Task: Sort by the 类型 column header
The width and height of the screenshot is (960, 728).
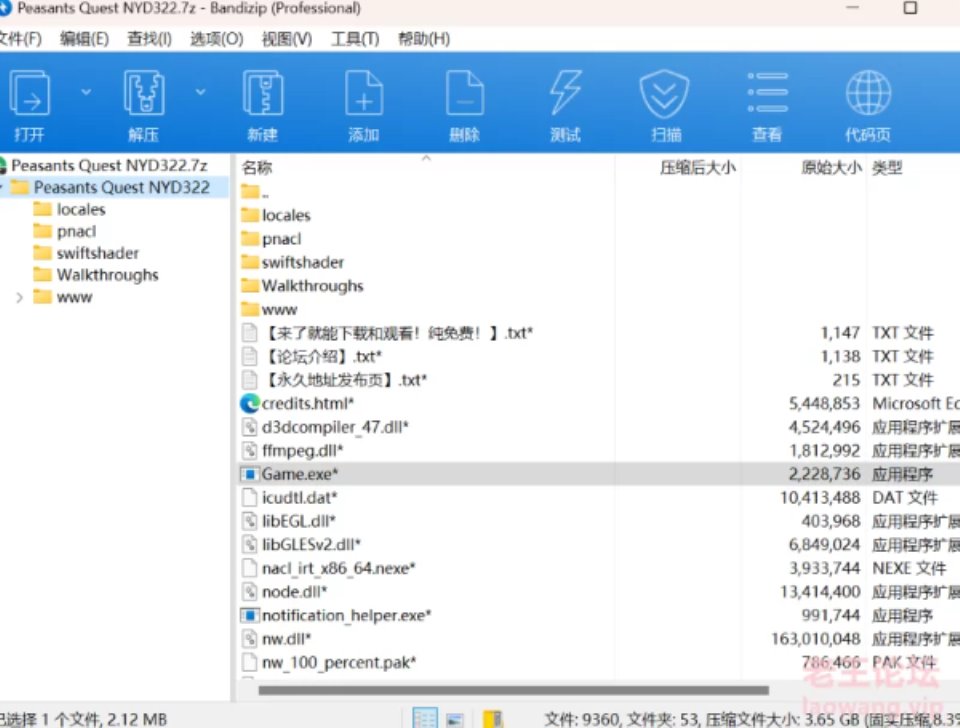Action: [887, 167]
